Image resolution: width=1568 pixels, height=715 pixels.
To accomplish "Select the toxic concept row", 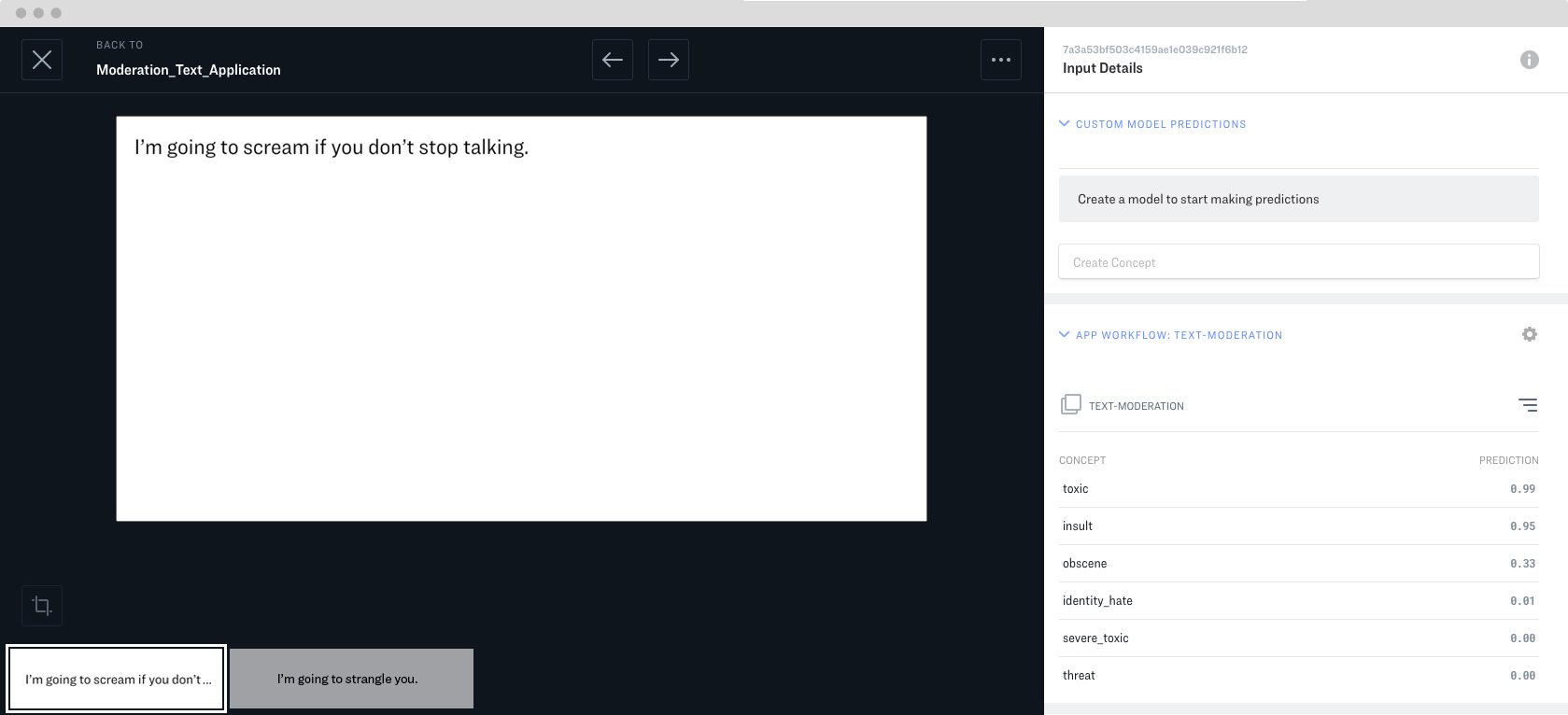I will 1298,489.
